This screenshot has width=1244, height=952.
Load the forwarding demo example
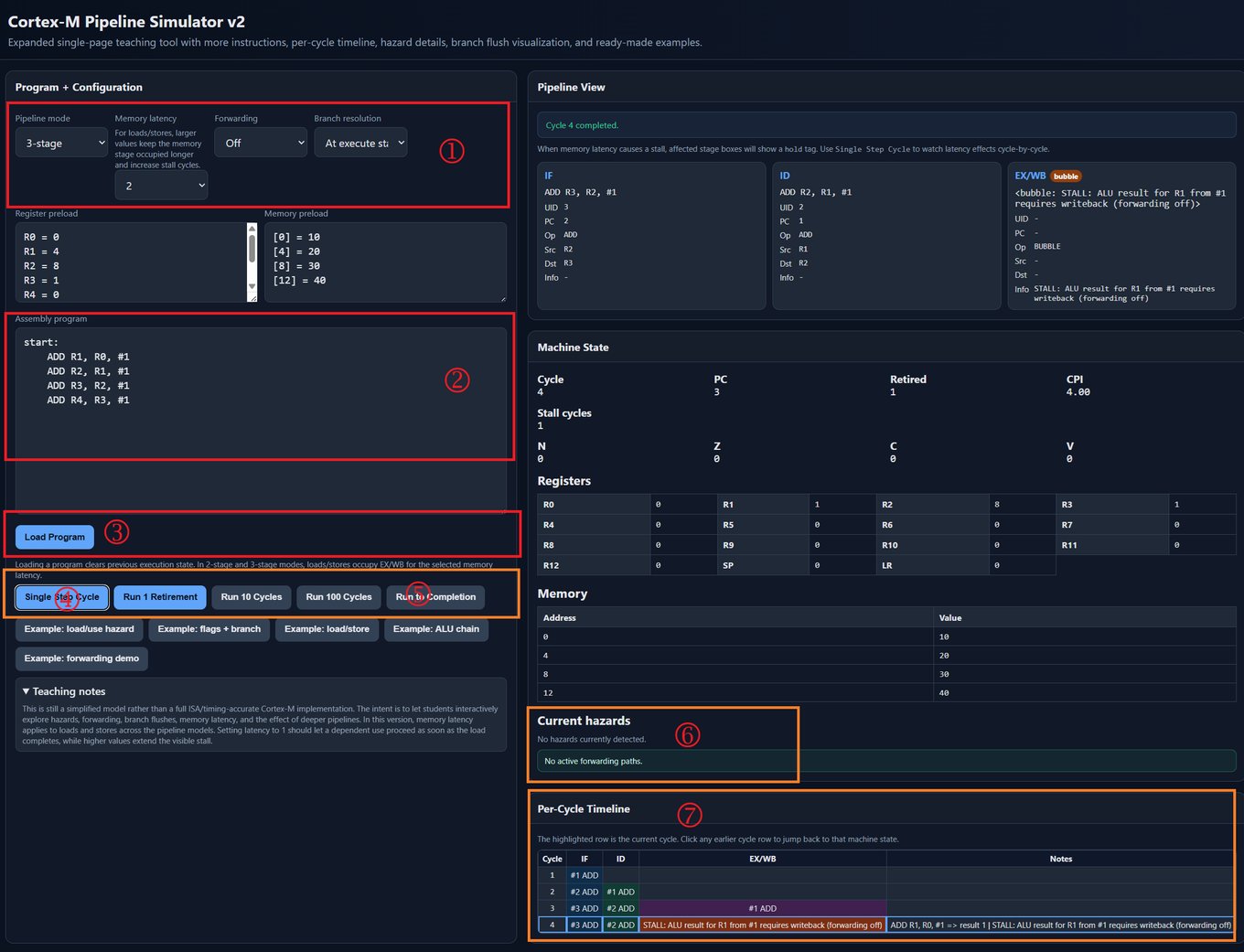pos(81,658)
